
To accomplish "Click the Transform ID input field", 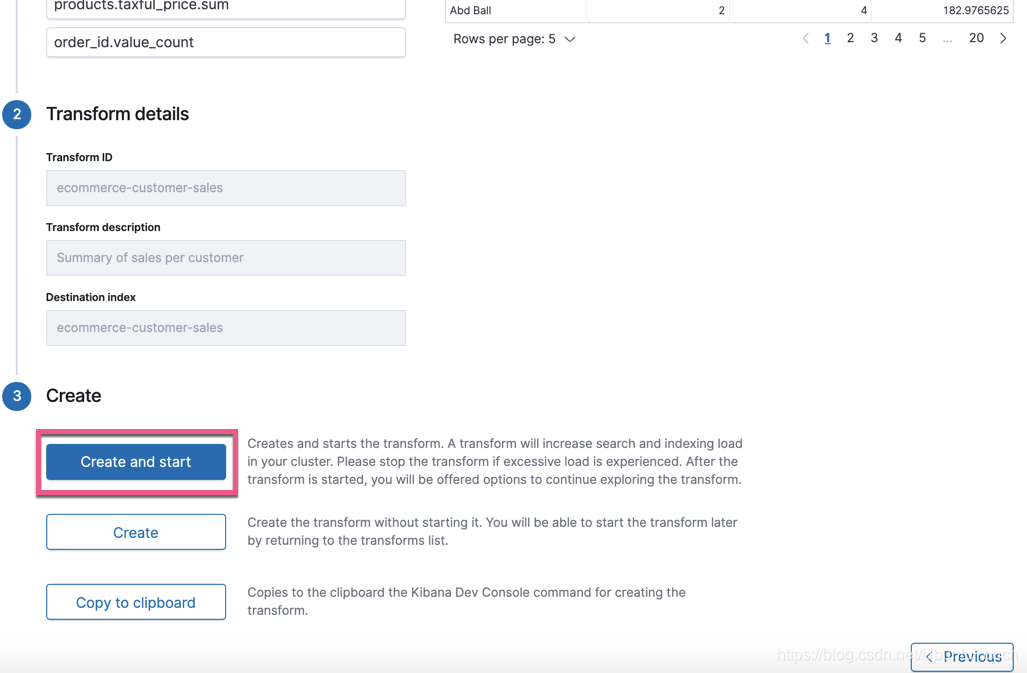I will pyautogui.click(x=225, y=188).
